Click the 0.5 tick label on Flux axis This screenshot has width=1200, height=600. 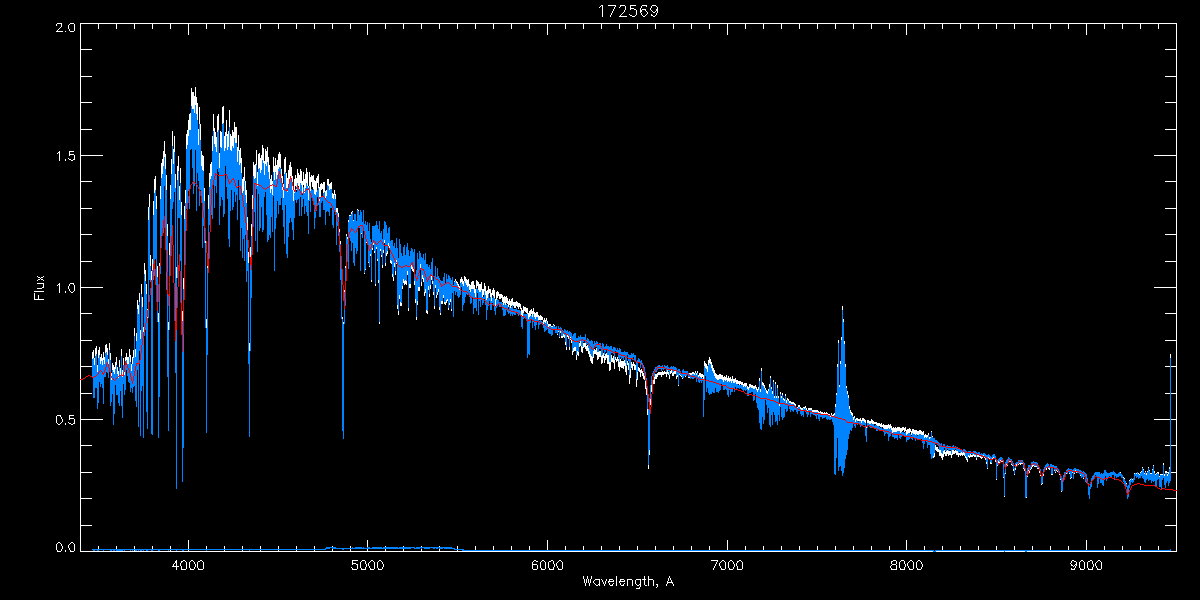click(x=64, y=420)
